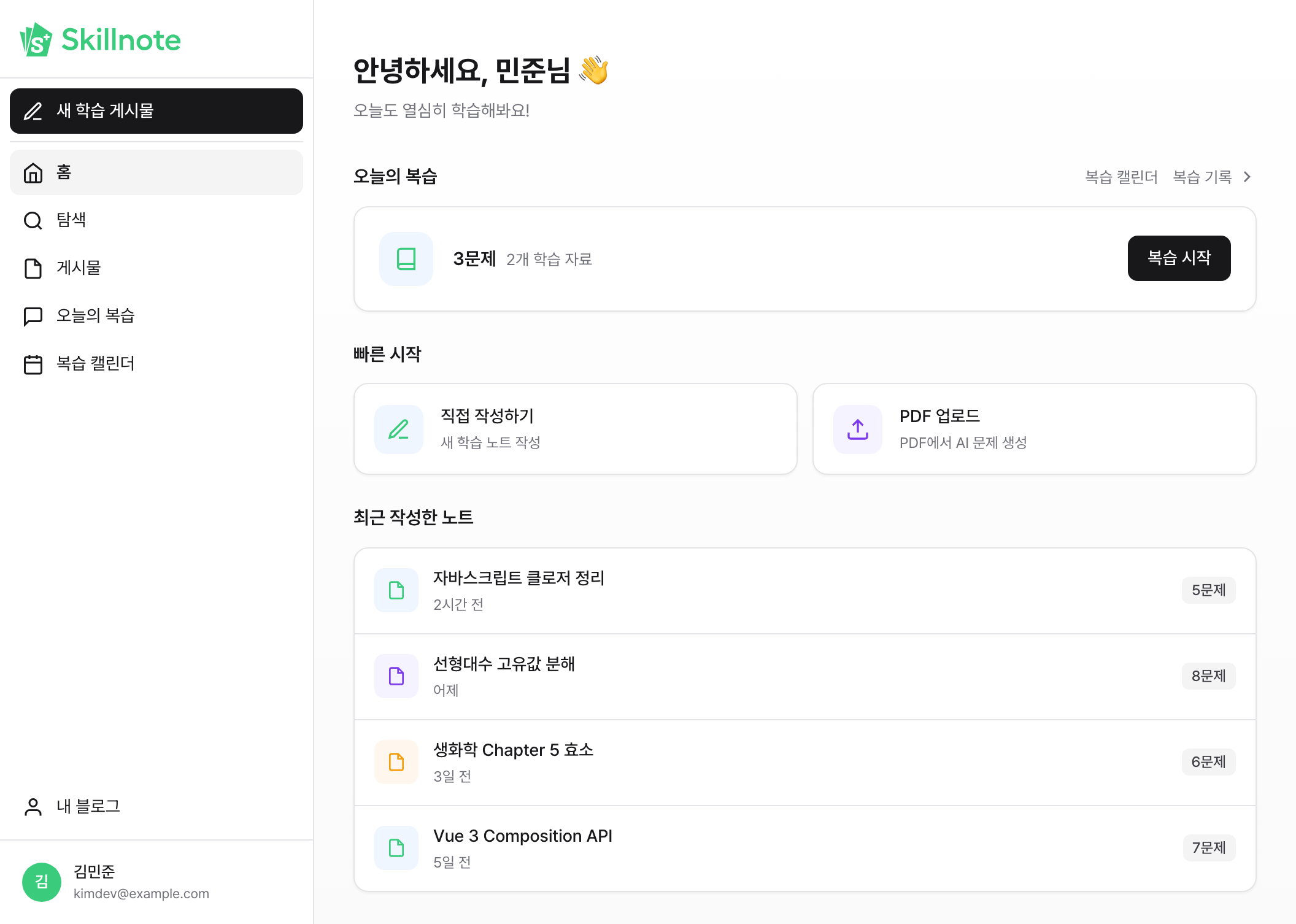Click the speech bubble icon for 오늘의 복습
The width and height of the screenshot is (1296, 924).
tap(33, 316)
